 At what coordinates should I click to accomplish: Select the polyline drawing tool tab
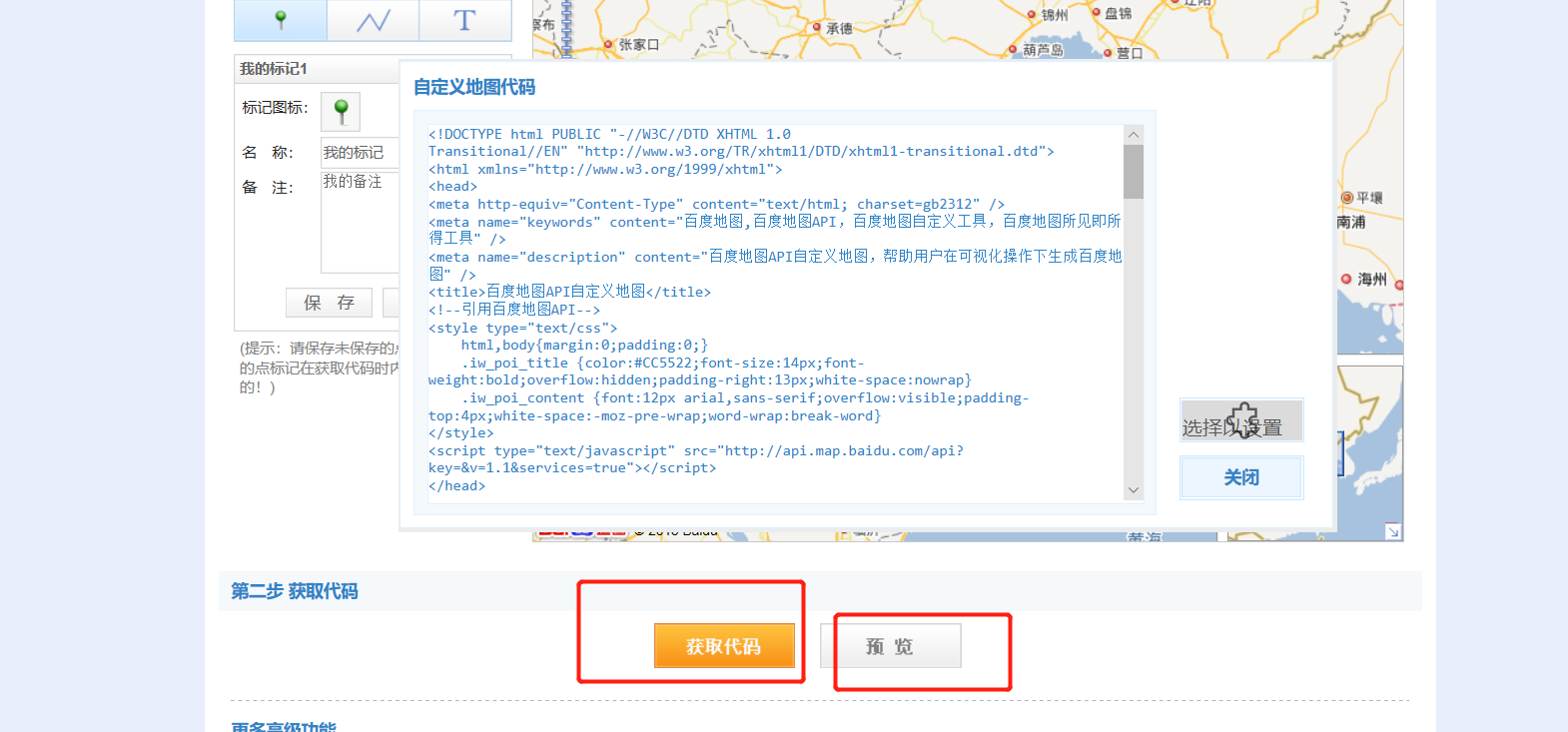pyautogui.click(x=373, y=20)
